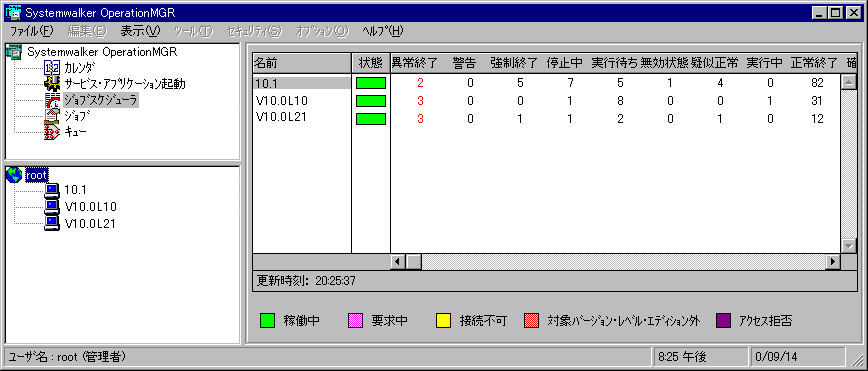Click the 状態 column header
Image resolution: width=868 pixels, height=371 pixels.
click(x=371, y=63)
